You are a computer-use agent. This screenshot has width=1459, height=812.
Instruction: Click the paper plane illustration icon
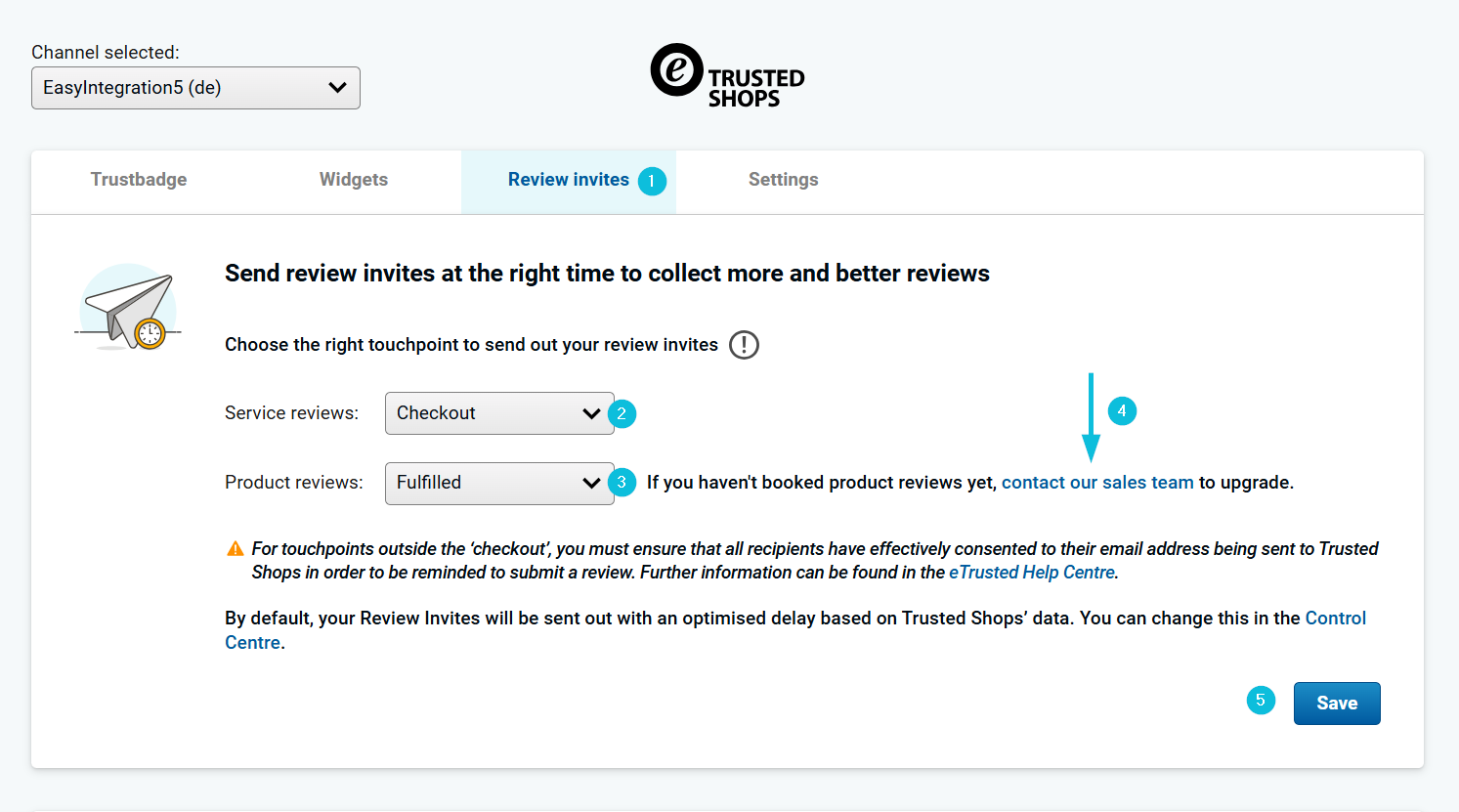click(129, 308)
